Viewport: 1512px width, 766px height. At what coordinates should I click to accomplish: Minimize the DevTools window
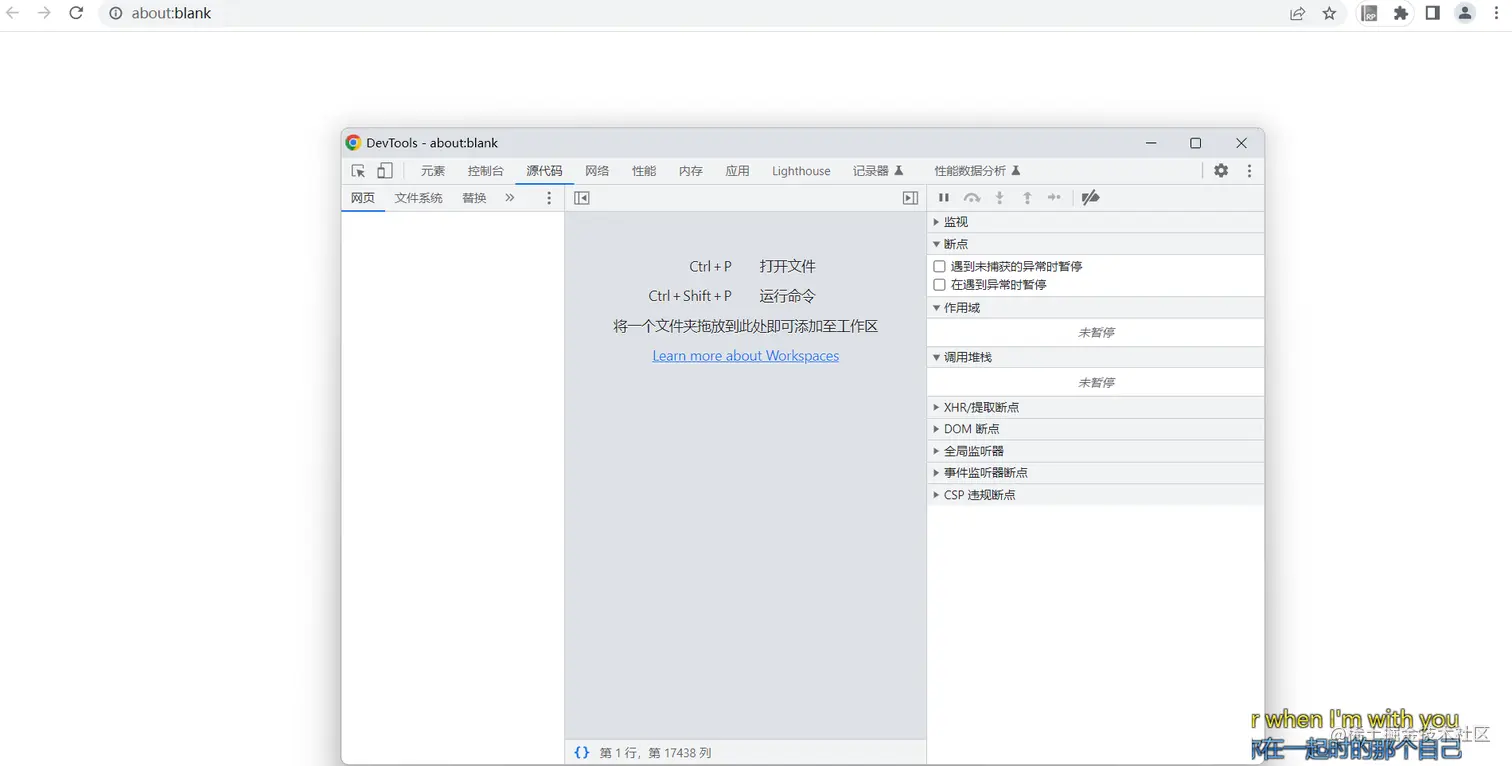1151,143
